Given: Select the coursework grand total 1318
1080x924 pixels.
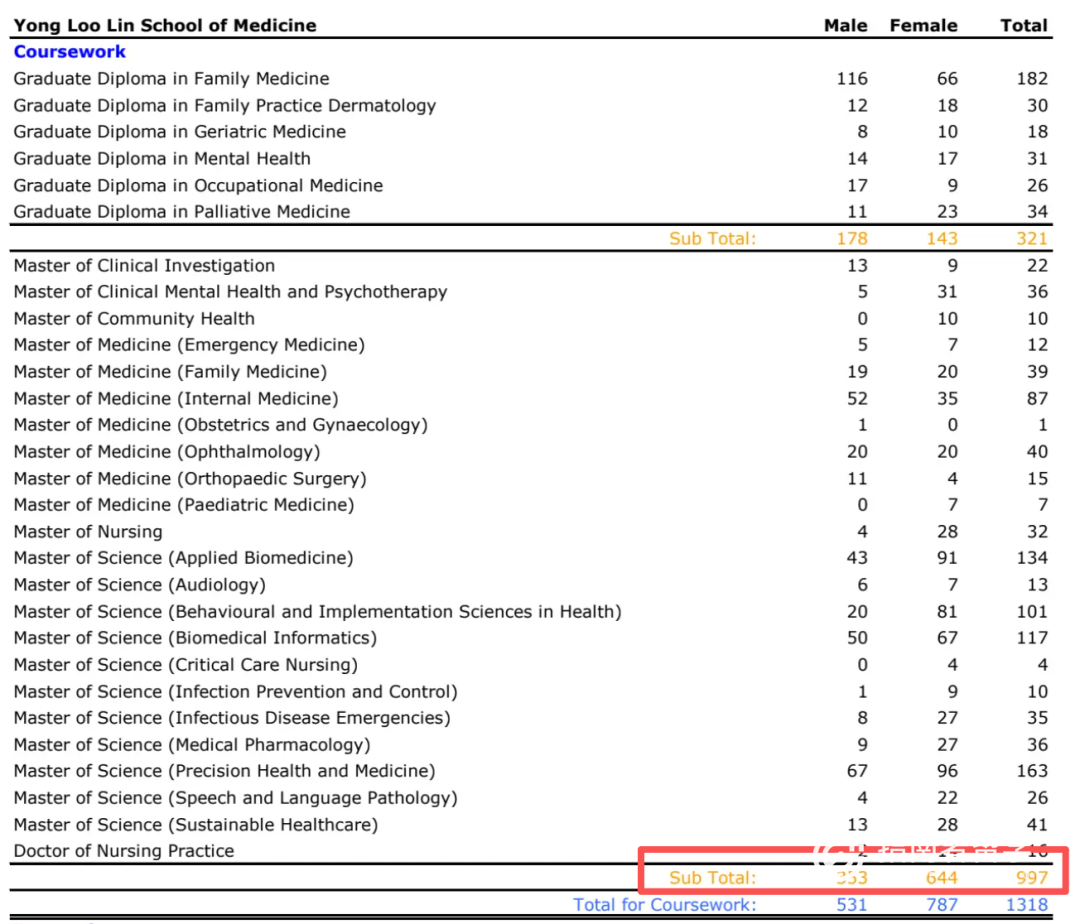Looking at the screenshot, I should (x=1026, y=905).
